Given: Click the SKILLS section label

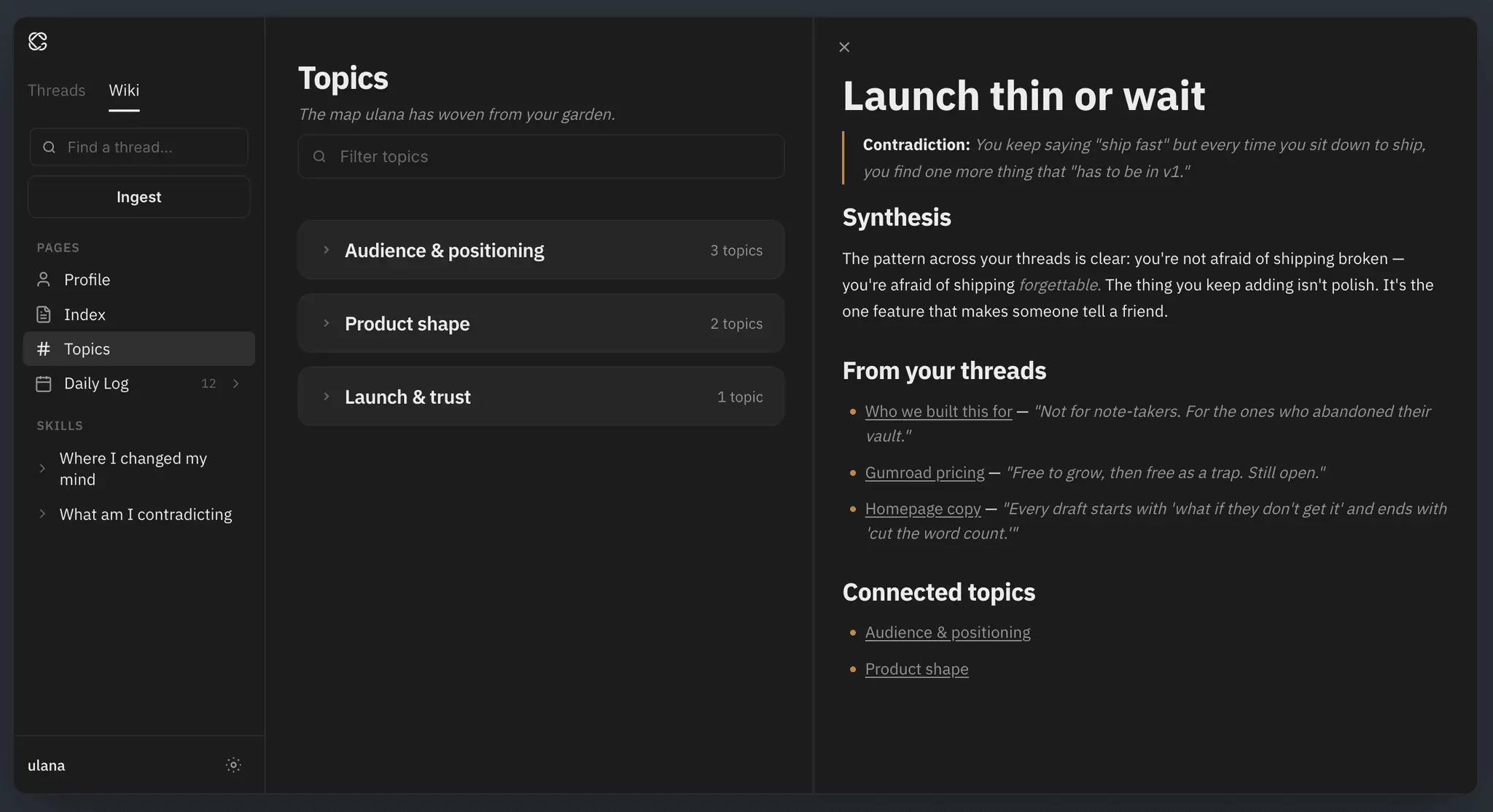Looking at the screenshot, I should click(60, 426).
